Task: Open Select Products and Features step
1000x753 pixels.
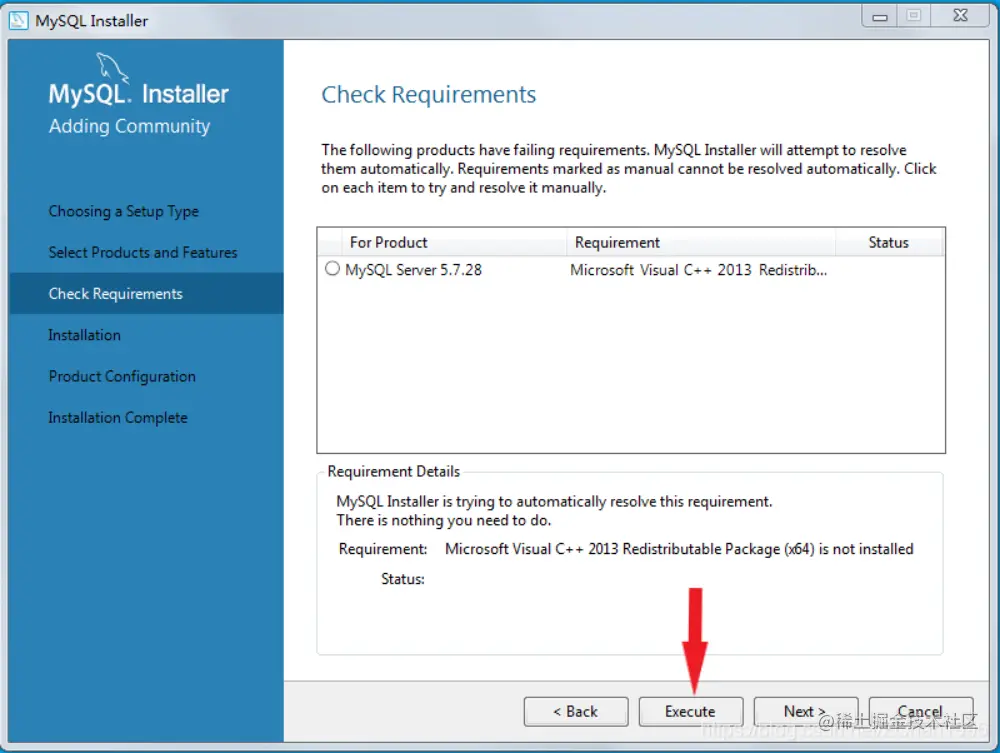Action: pyautogui.click(x=143, y=252)
